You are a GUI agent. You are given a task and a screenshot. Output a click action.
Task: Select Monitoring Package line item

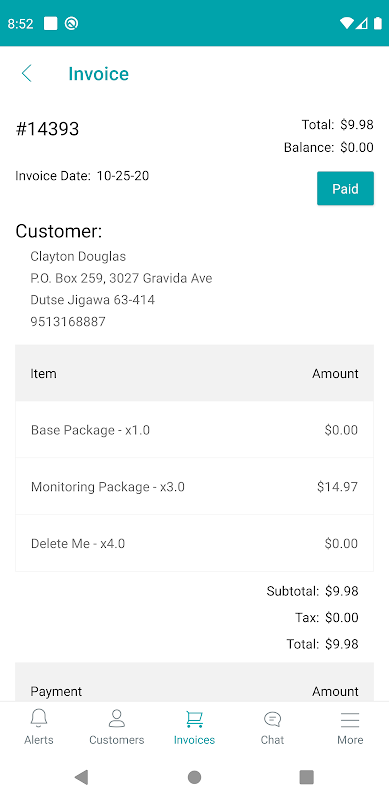click(x=194, y=487)
